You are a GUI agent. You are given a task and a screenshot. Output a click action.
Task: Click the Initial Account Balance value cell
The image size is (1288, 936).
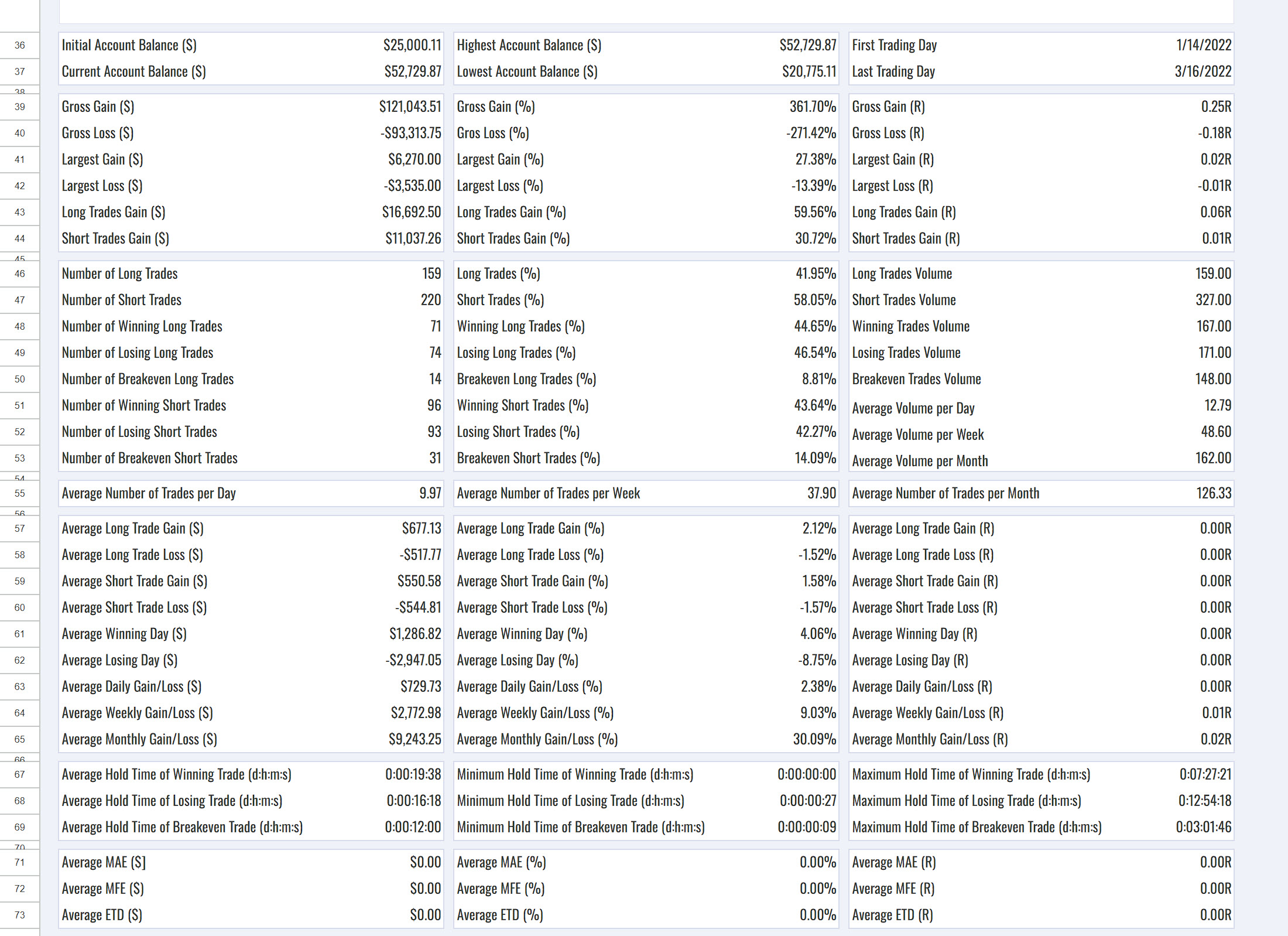click(412, 45)
